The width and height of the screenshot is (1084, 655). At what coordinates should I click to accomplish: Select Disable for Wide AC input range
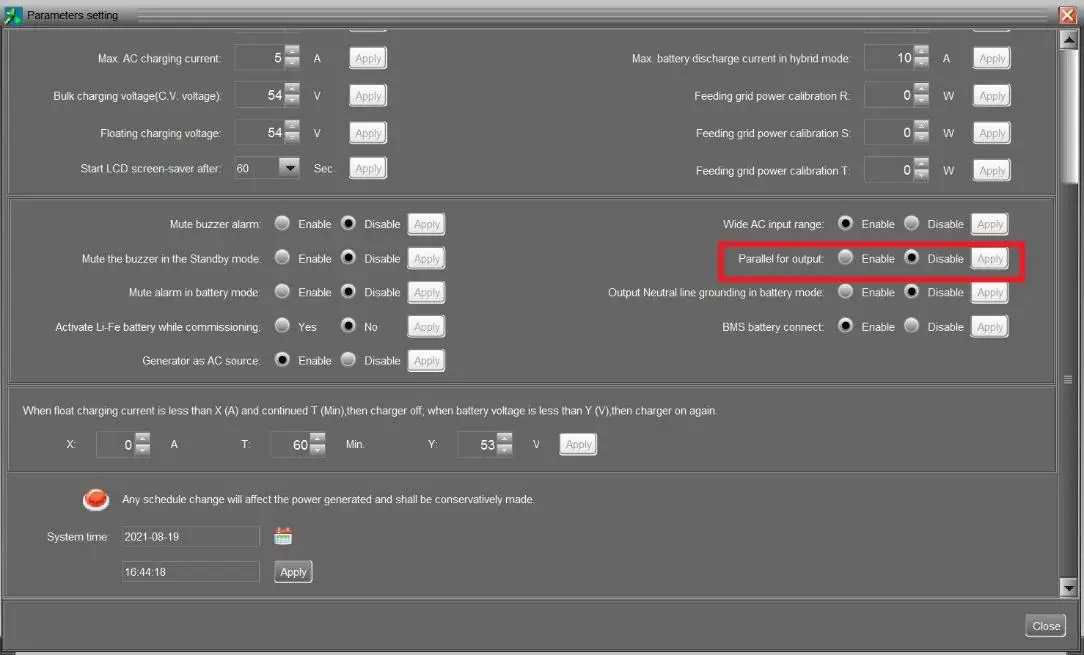(911, 223)
